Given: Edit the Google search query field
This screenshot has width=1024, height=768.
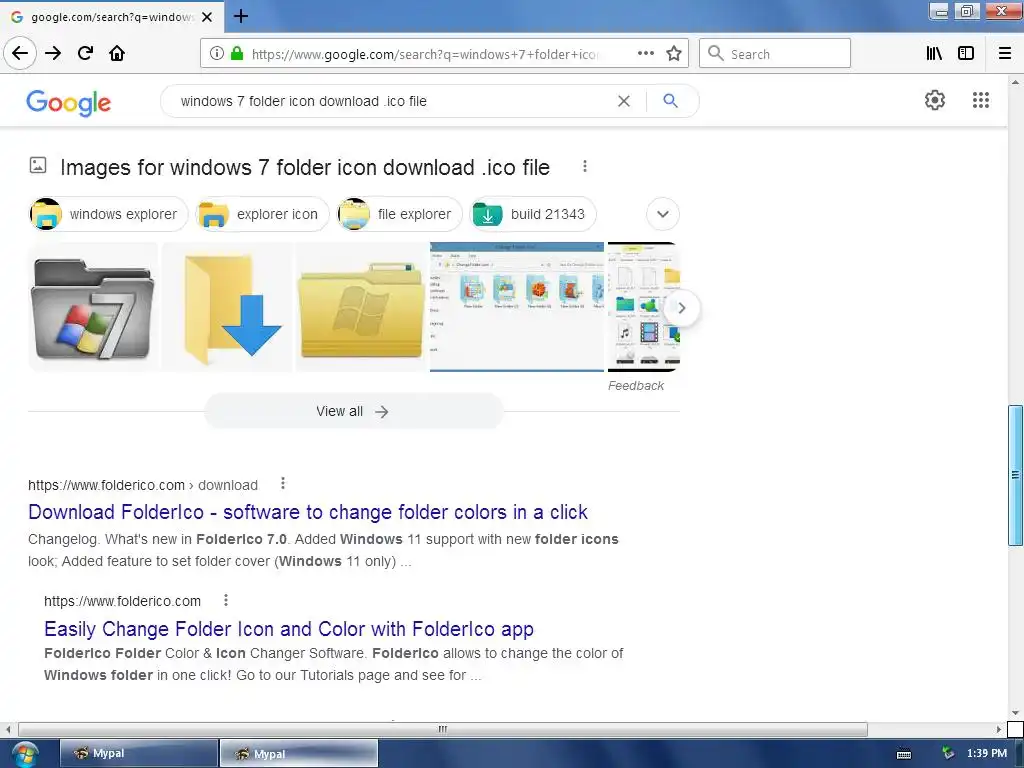Looking at the screenshot, I should pyautogui.click(x=392, y=101).
